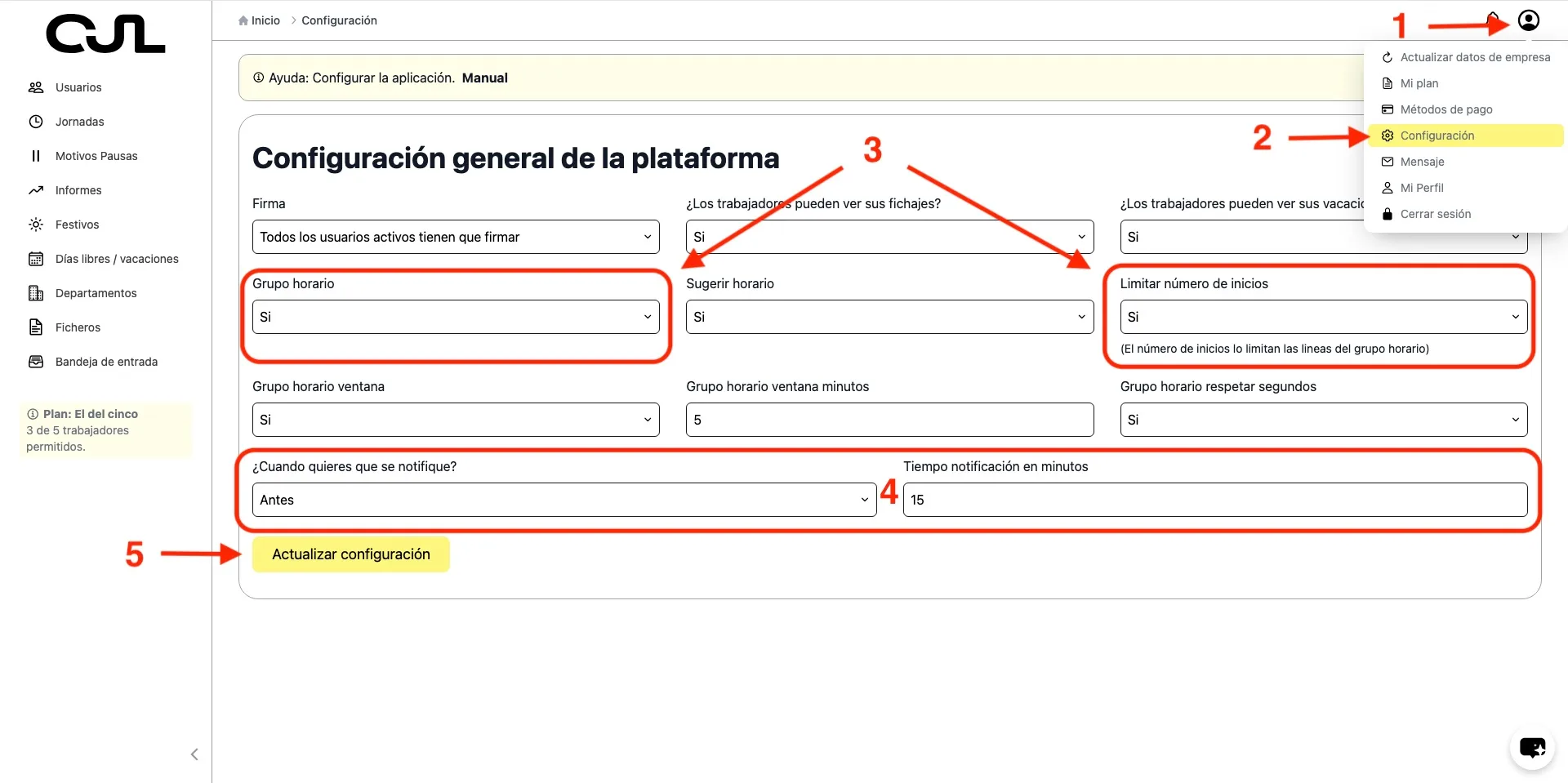The height and width of the screenshot is (783, 1568).
Task: Select Mi plan menu entry
Action: coord(1465,83)
